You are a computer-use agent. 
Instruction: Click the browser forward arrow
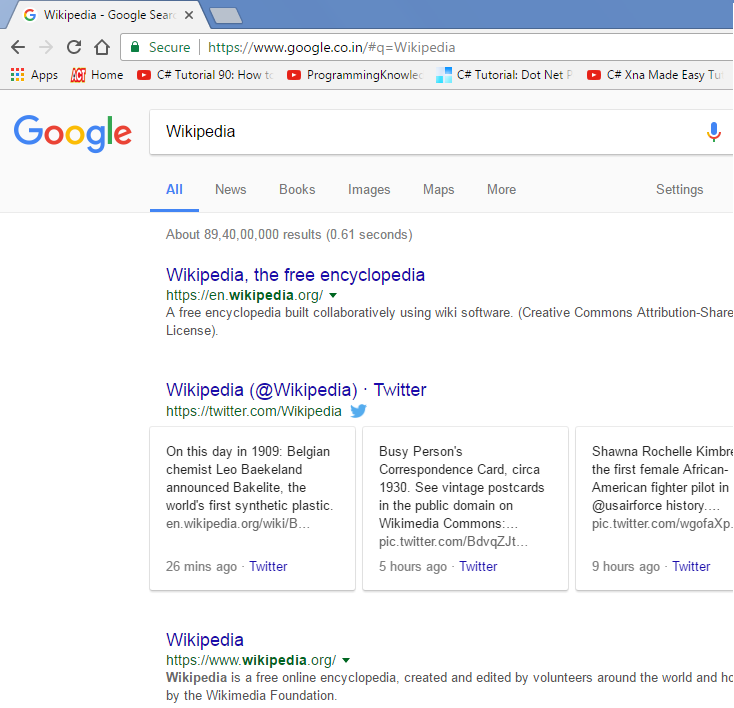click(x=46, y=47)
